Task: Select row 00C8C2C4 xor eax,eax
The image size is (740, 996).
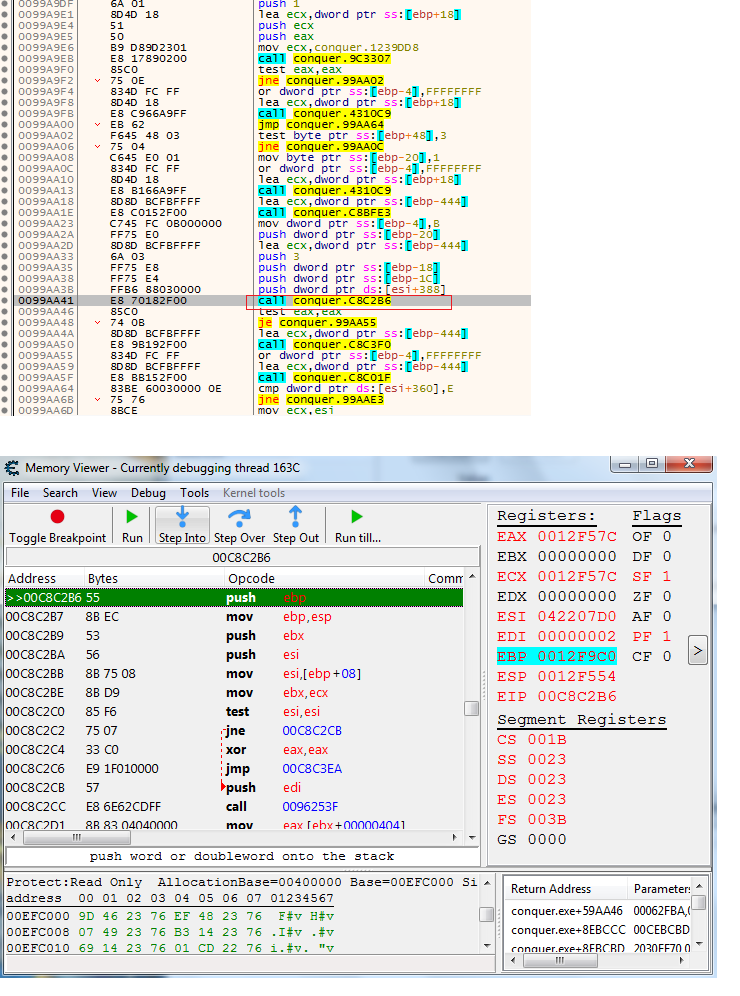Action: (x=234, y=750)
